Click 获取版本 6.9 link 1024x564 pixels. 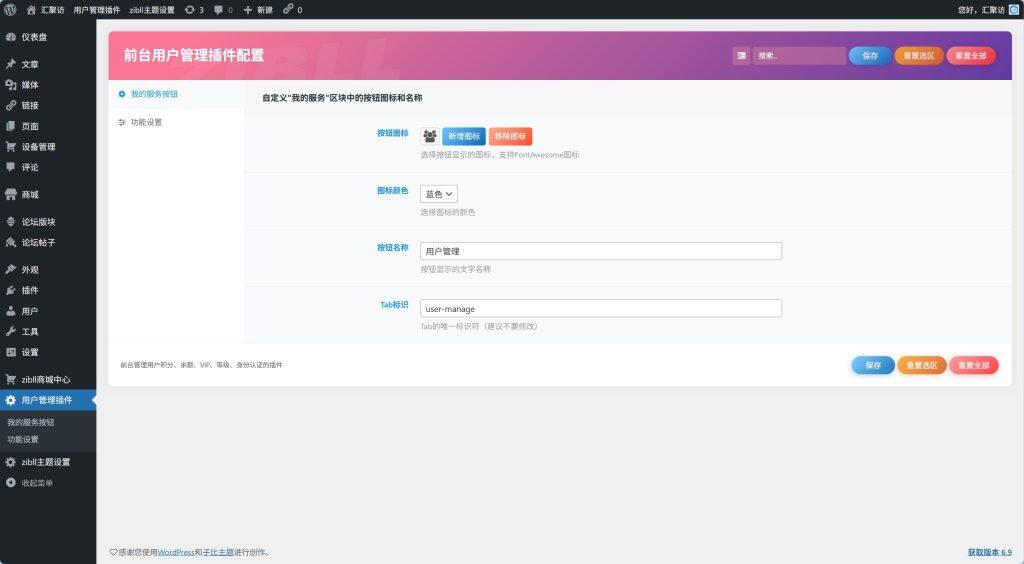tap(989, 552)
